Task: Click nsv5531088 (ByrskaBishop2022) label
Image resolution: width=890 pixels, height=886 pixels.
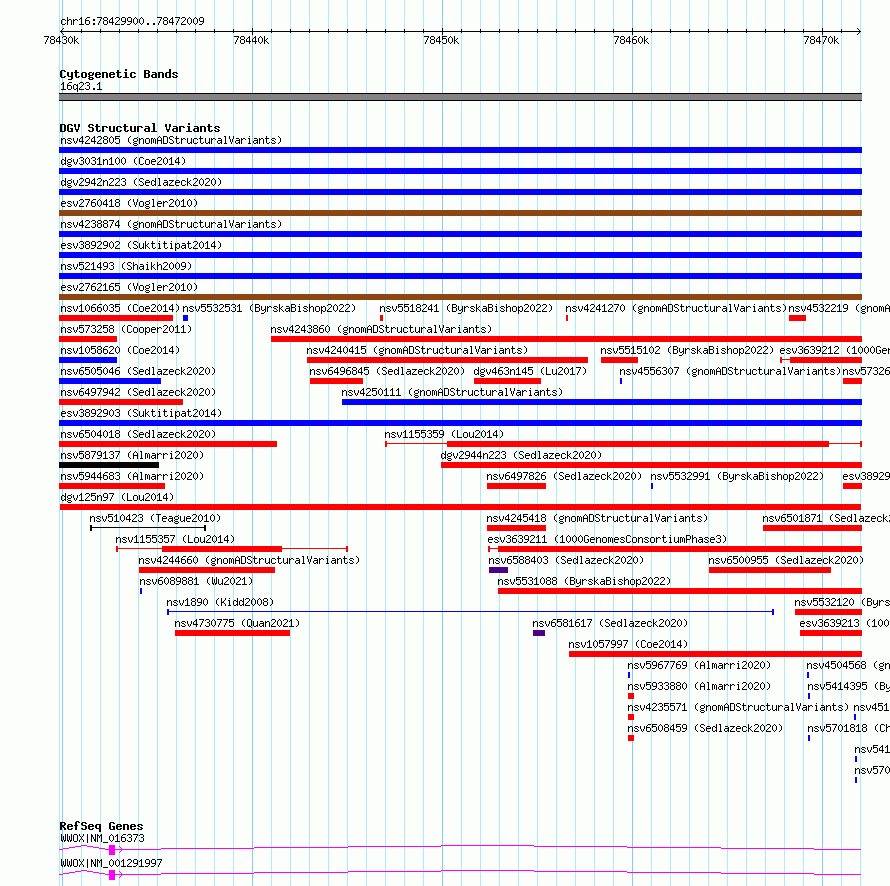Action: (x=584, y=581)
